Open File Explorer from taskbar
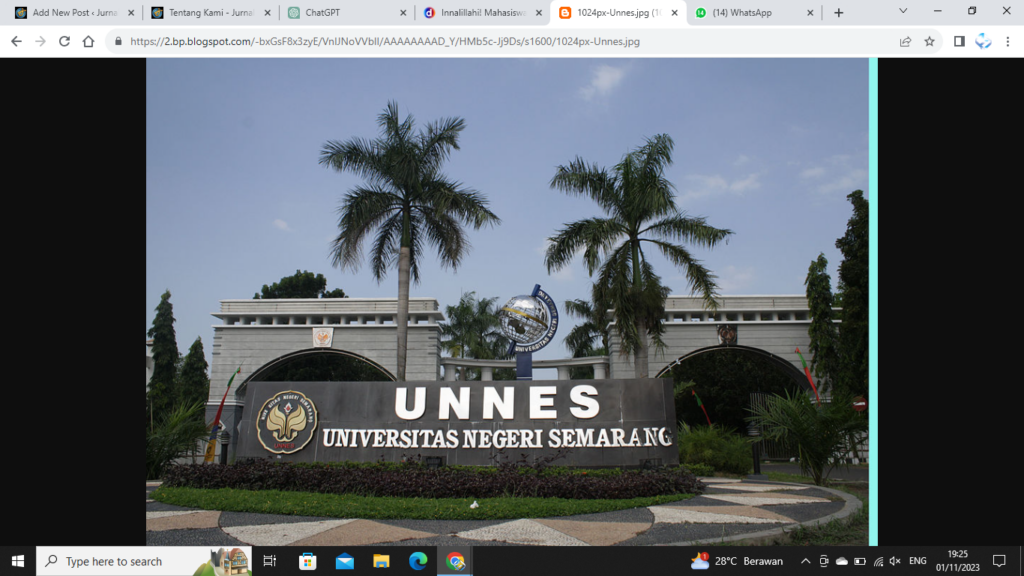This screenshot has height=576, width=1024. tap(381, 561)
